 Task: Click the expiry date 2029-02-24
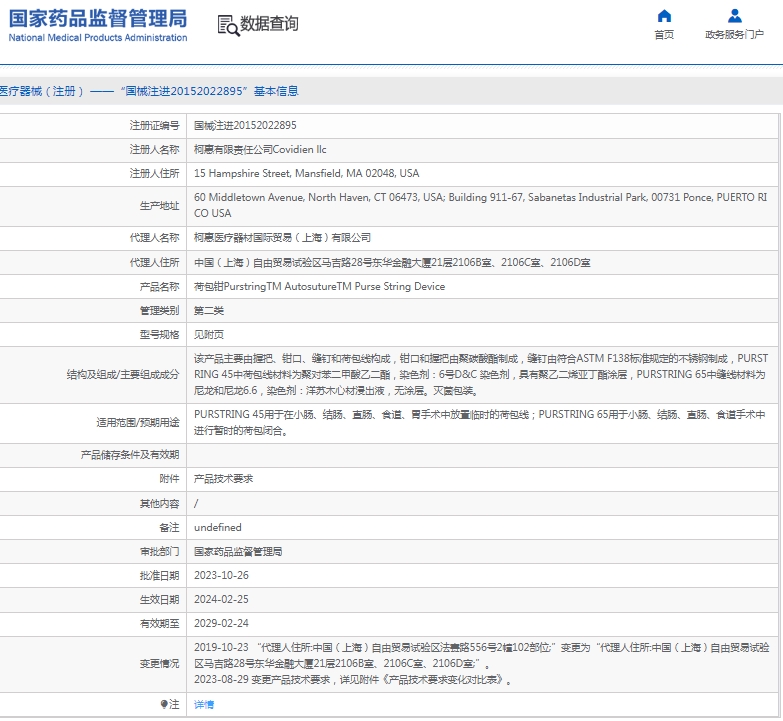coord(221,623)
